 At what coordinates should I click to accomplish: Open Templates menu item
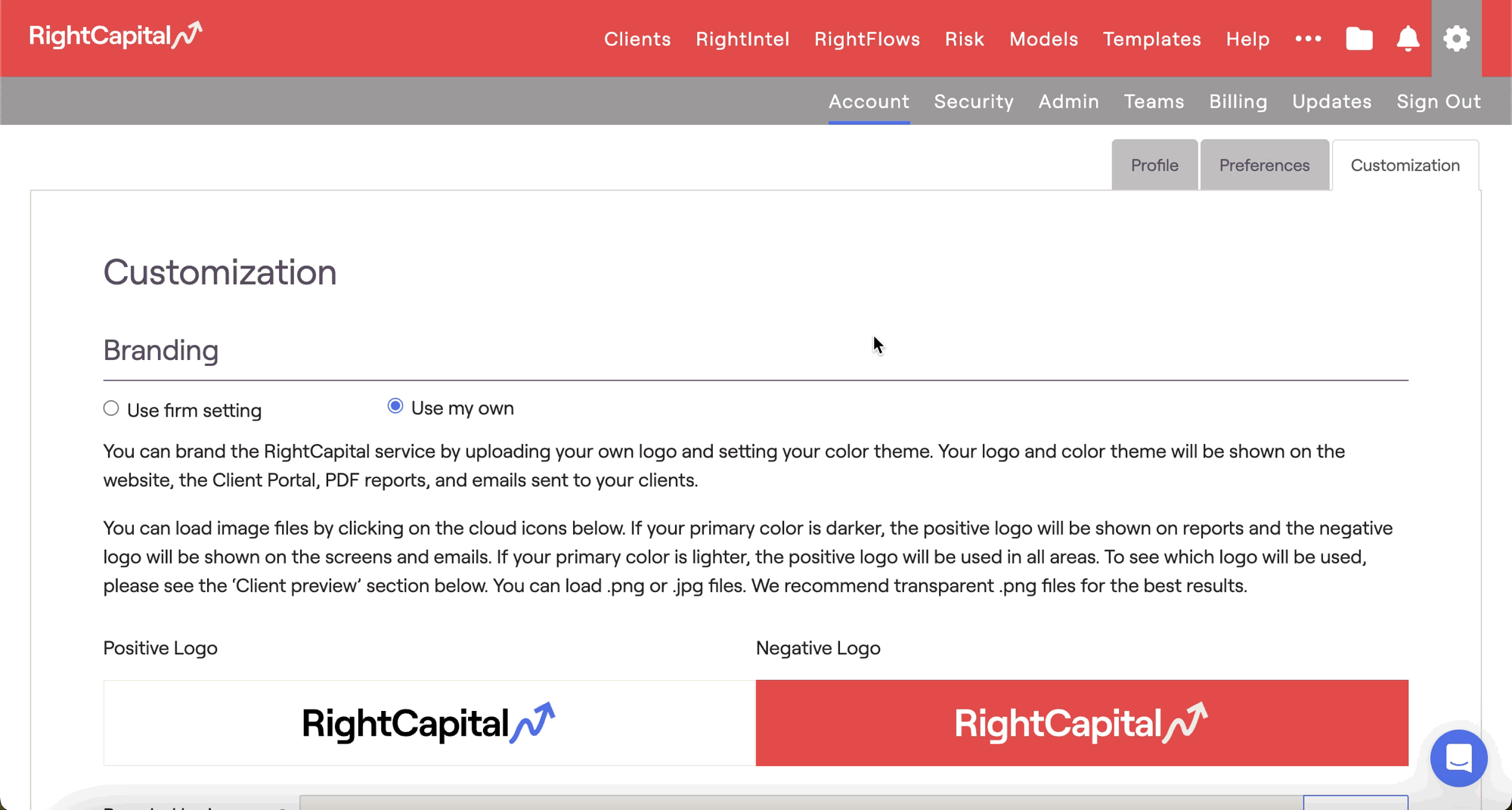point(1152,39)
